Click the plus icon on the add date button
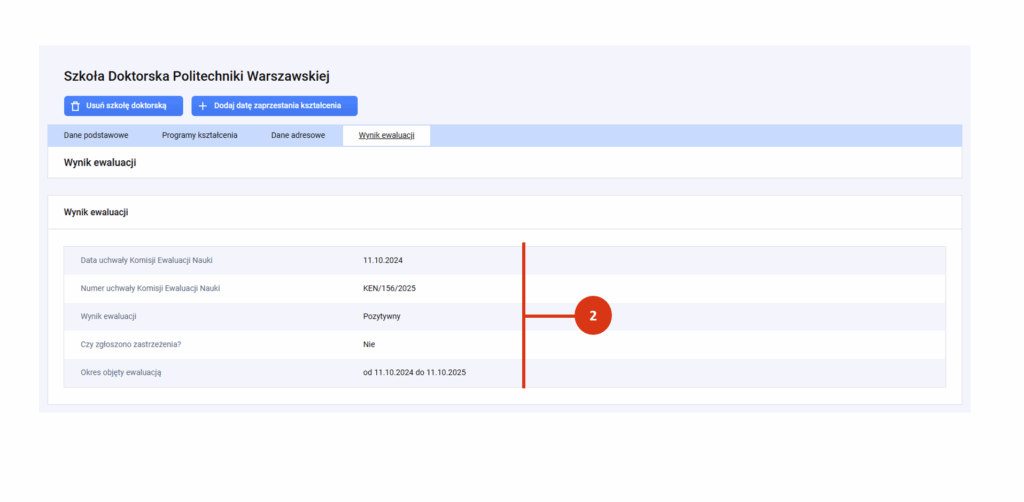 tap(203, 106)
